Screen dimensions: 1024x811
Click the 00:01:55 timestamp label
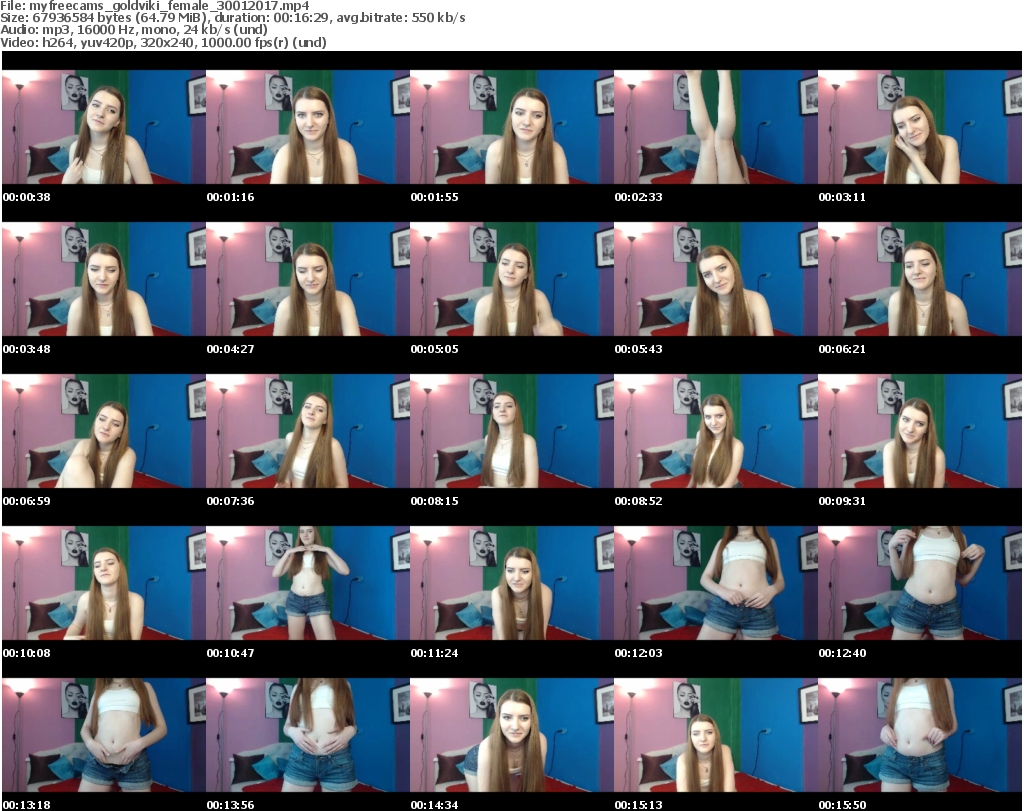(434, 197)
